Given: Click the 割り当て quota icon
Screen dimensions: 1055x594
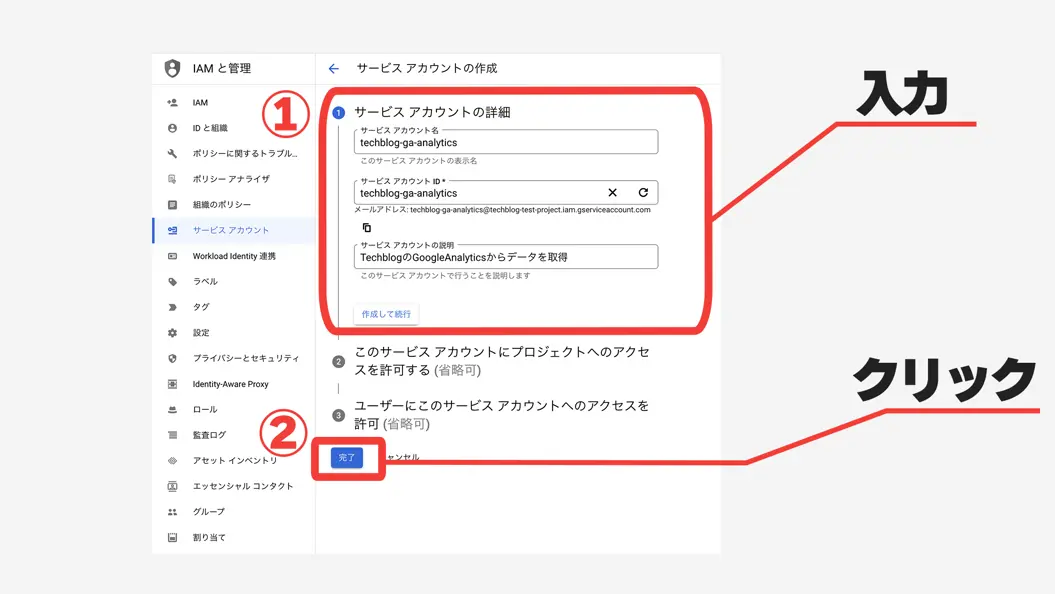Looking at the screenshot, I should coord(172,537).
